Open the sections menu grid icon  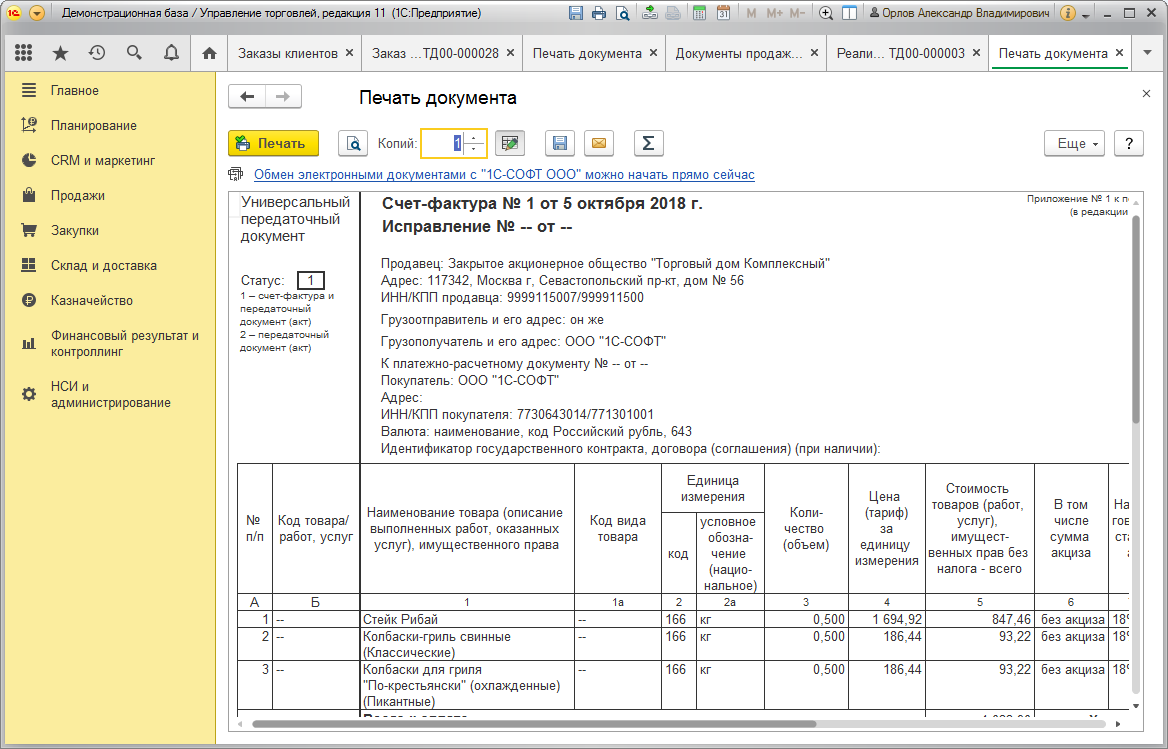tap(23, 53)
